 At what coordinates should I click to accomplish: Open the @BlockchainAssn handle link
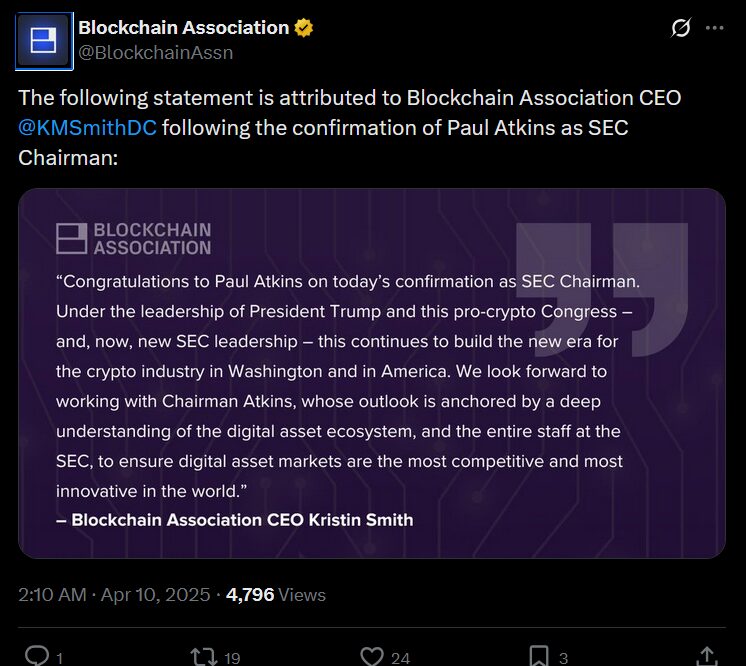click(155, 53)
